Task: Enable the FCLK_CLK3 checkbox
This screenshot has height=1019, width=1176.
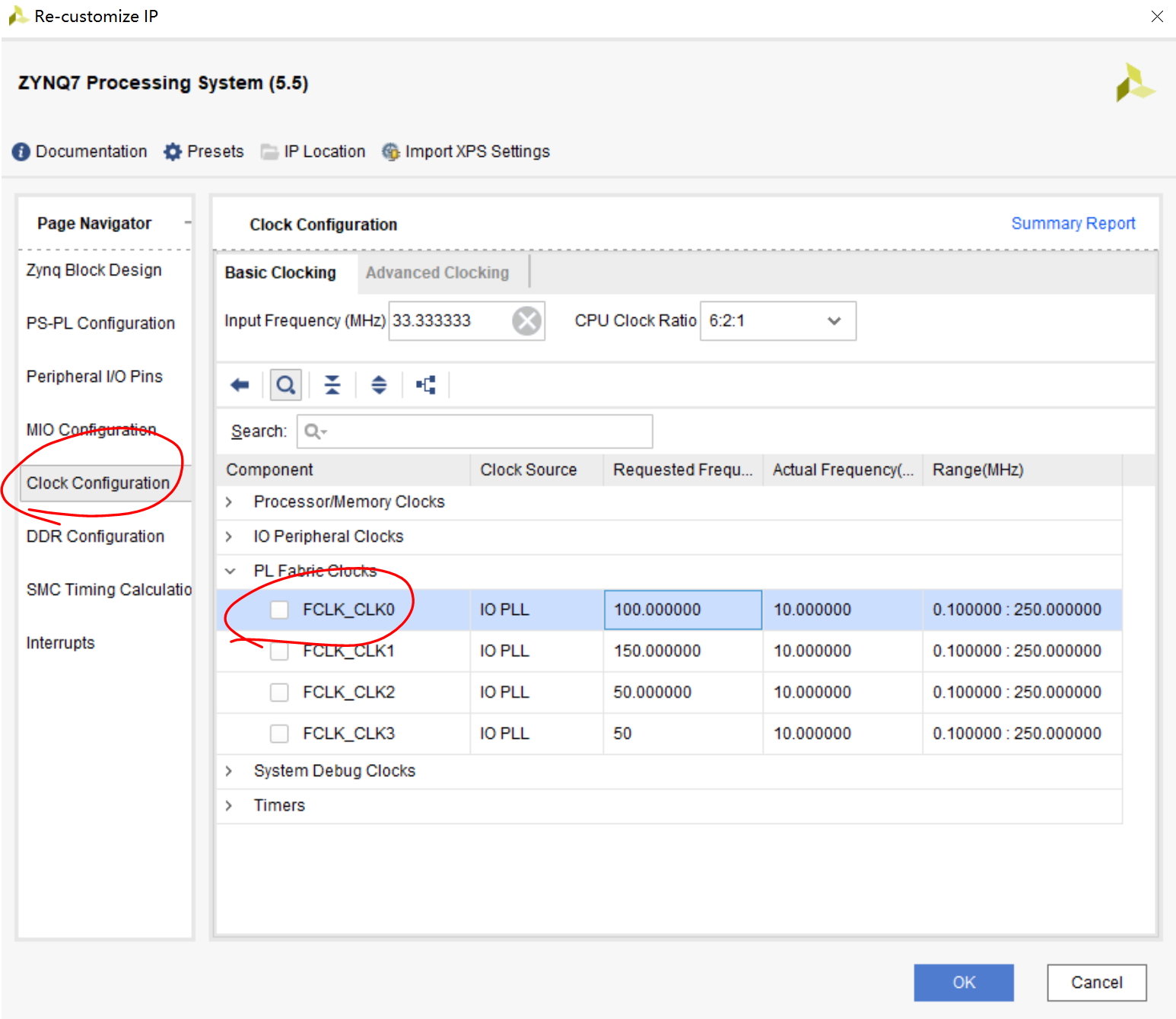Action: 280,734
